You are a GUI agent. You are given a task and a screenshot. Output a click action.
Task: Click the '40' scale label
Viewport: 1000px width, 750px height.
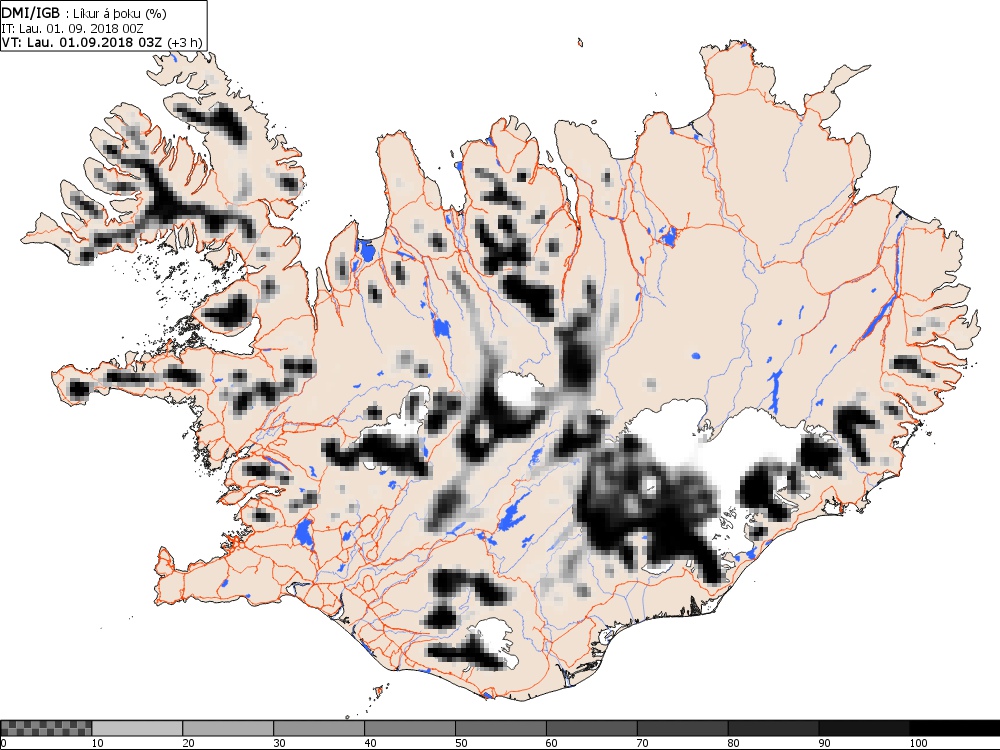pyautogui.click(x=371, y=743)
